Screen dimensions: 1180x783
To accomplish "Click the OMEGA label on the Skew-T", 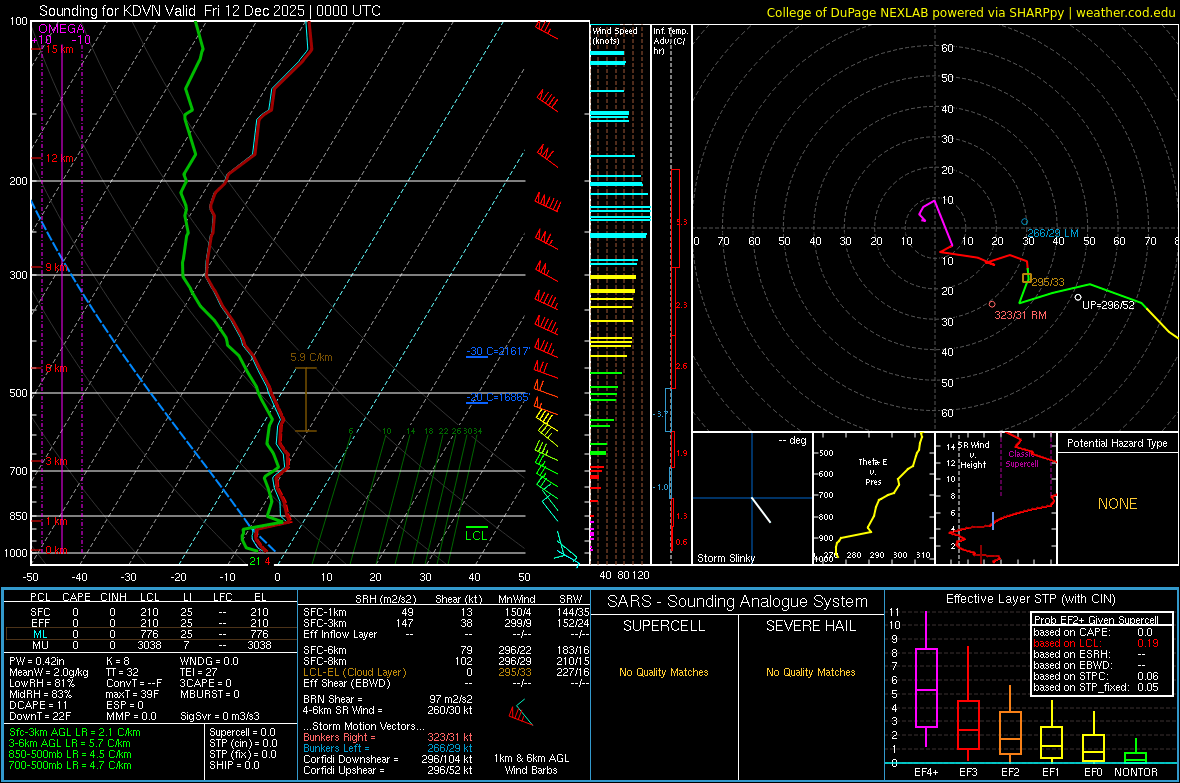I will (x=62, y=29).
